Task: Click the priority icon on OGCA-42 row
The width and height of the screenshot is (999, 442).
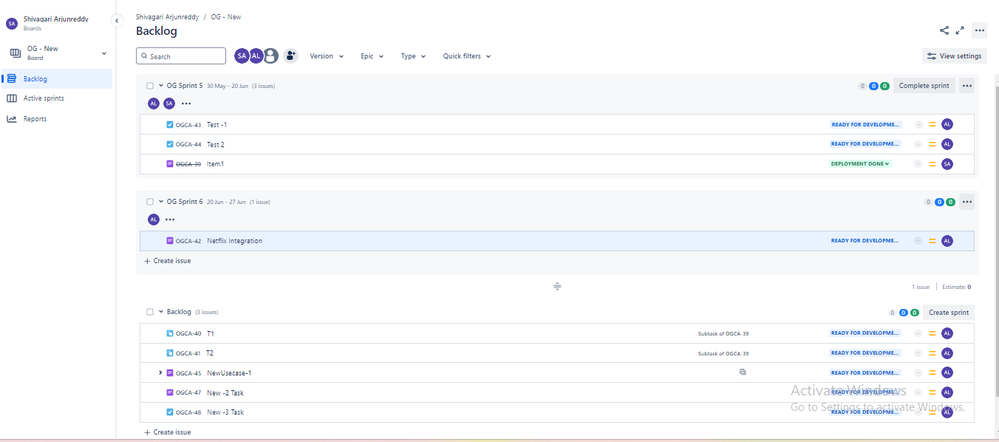Action: coord(932,241)
